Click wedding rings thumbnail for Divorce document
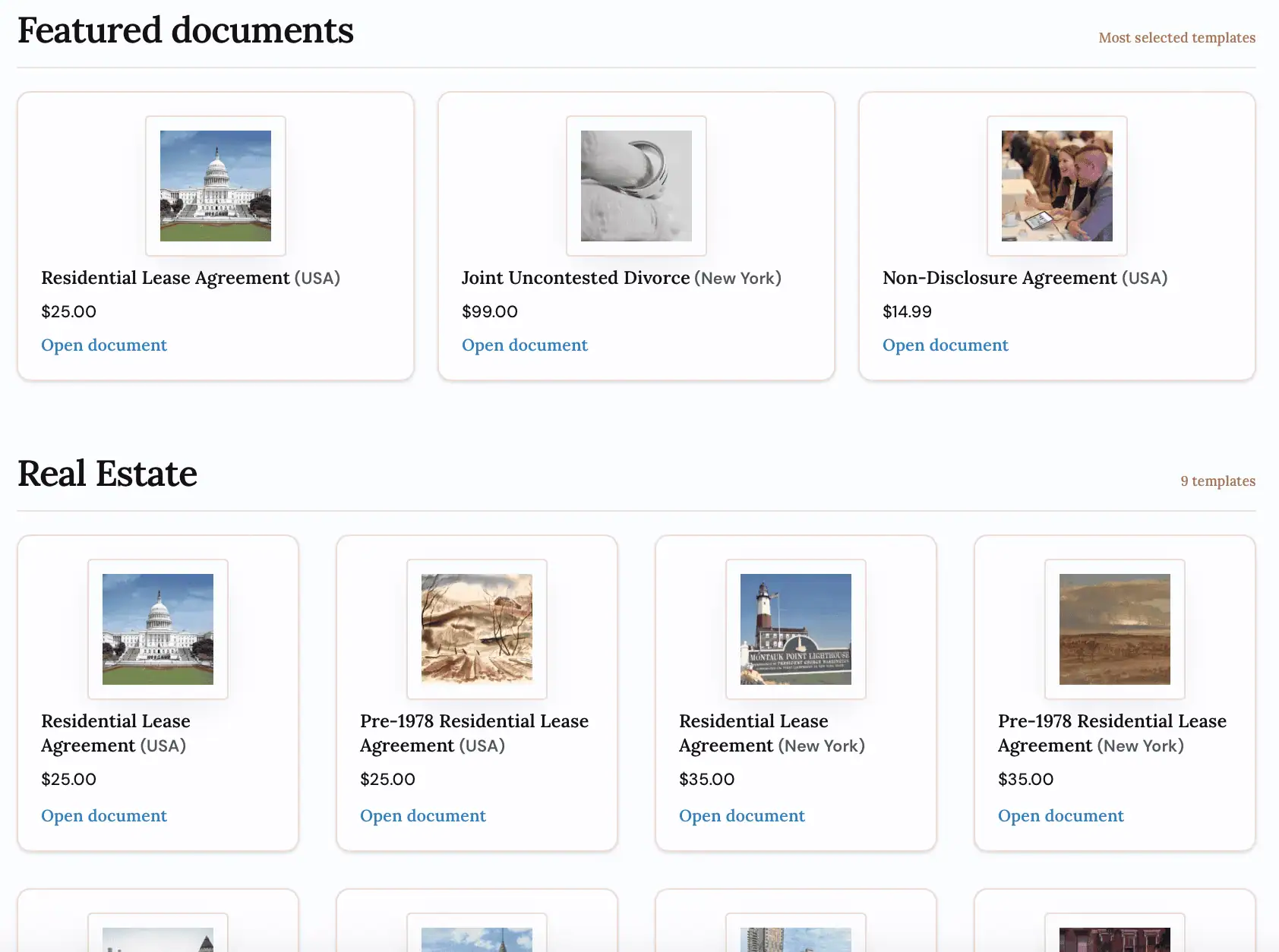 [x=636, y=186]
